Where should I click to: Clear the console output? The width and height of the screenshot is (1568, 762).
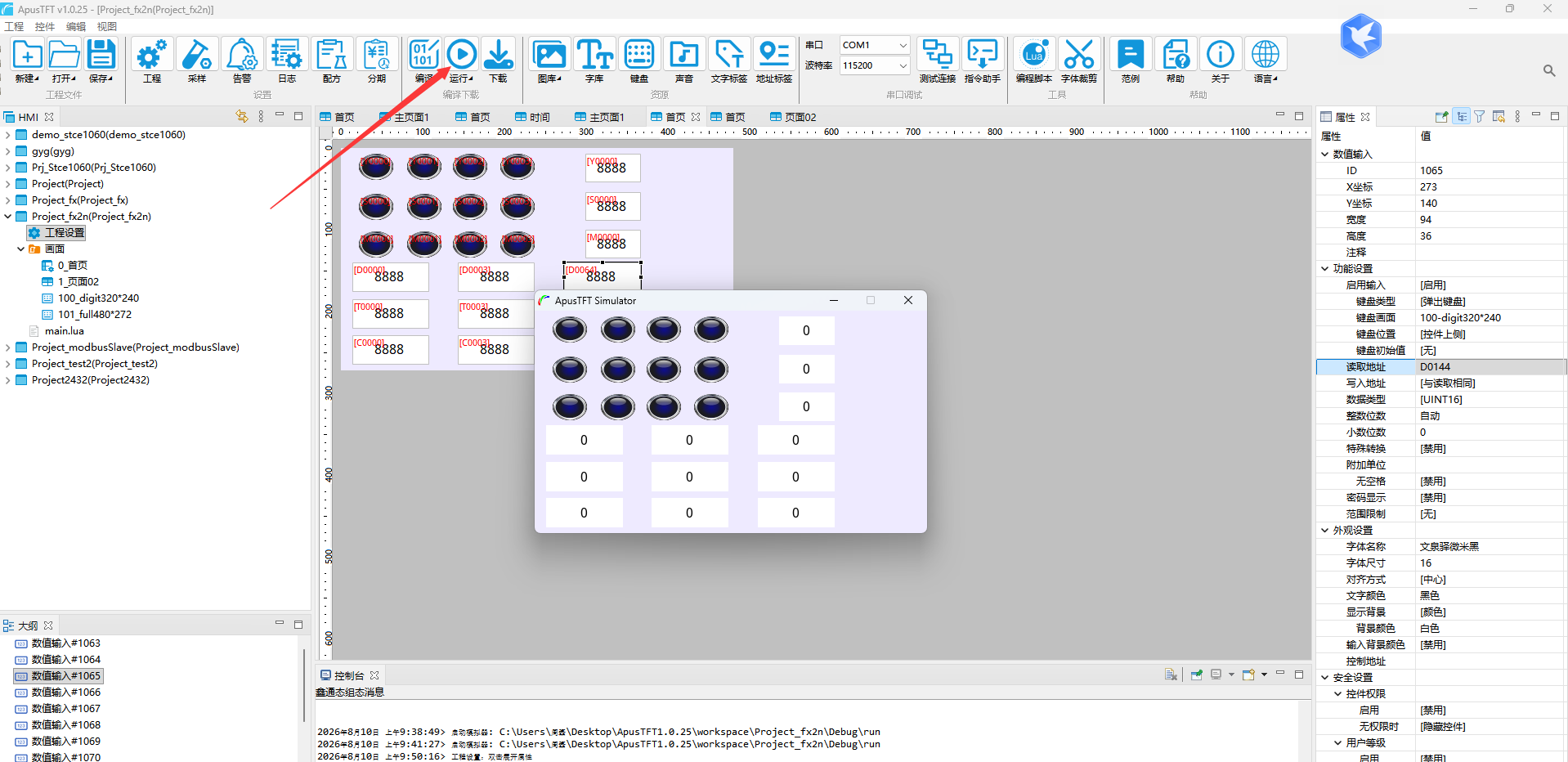tap(1171, 675)
